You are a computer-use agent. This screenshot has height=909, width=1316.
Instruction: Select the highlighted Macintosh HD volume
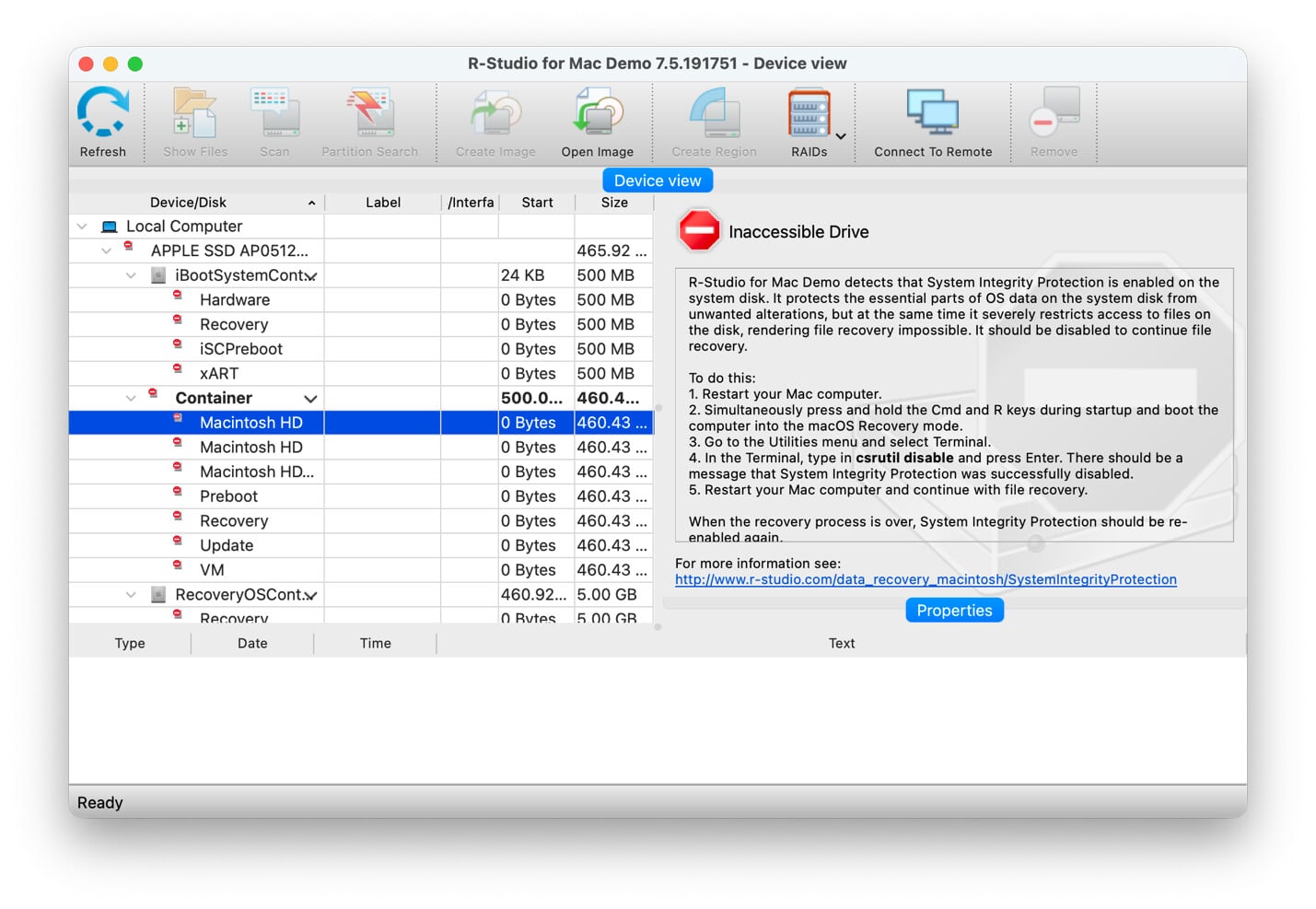click(361, 423)
